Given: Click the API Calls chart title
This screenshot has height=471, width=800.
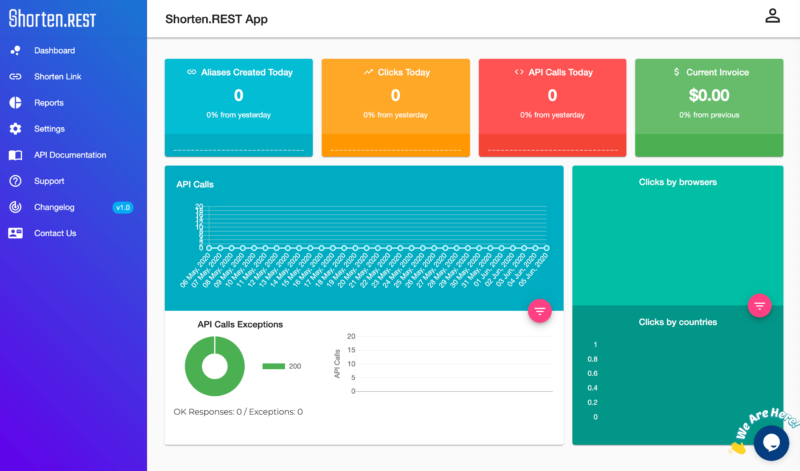Looking at the screenshot, I should pos(195,184).
